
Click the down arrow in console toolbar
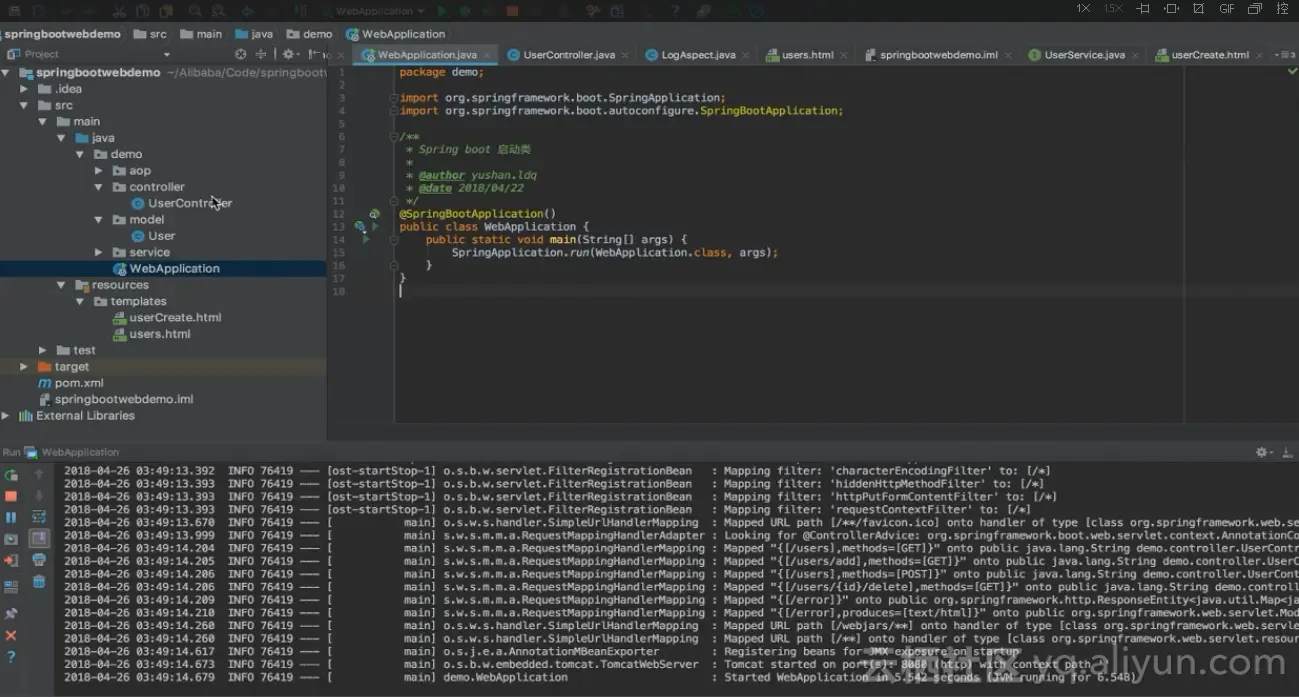coord(39,496)
